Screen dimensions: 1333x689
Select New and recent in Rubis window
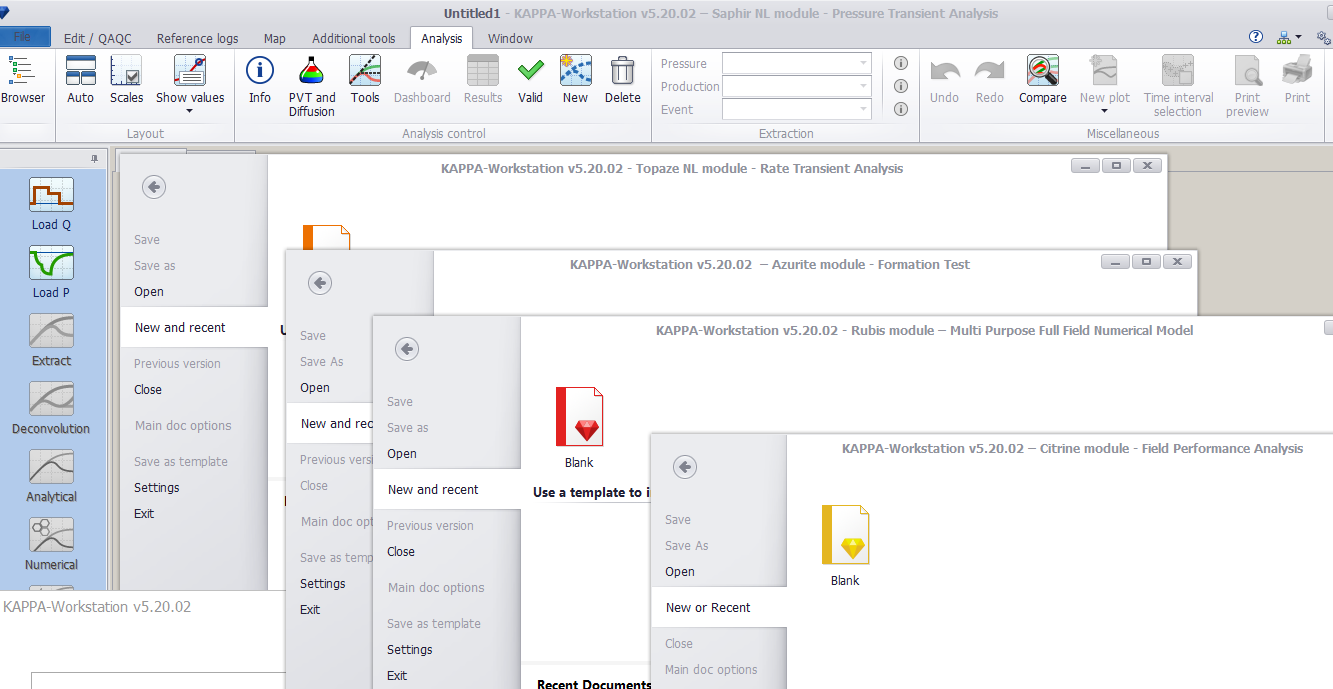(447, 490)
